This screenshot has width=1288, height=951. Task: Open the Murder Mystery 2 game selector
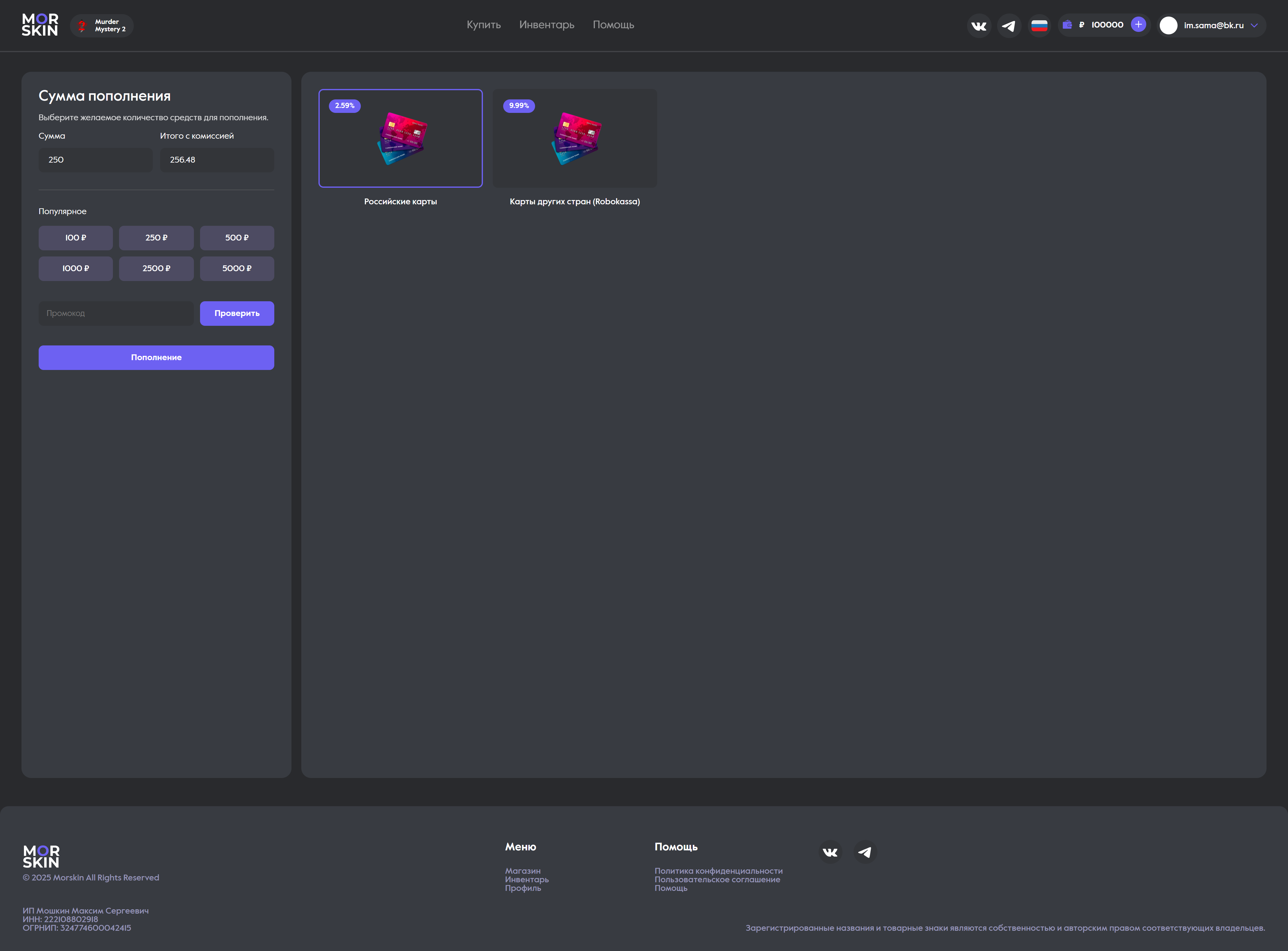102,26
